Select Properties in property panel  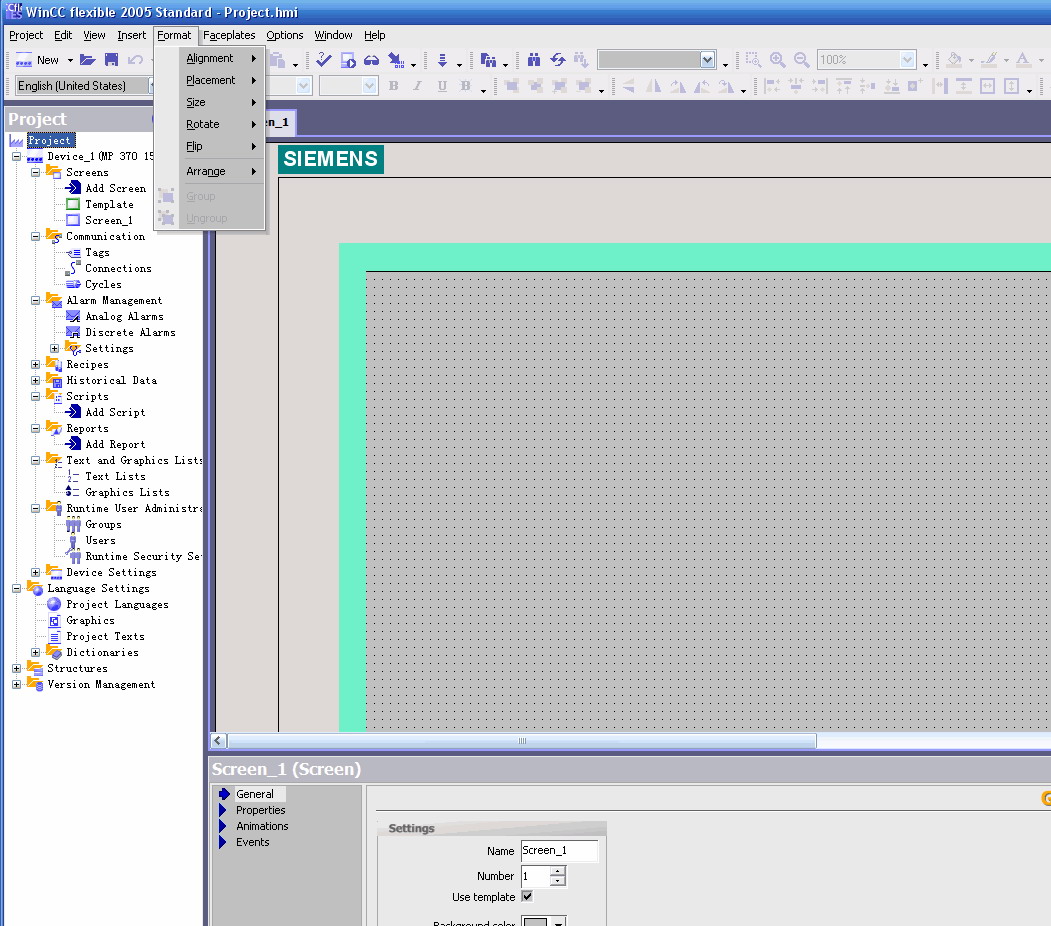click(261, 810)
